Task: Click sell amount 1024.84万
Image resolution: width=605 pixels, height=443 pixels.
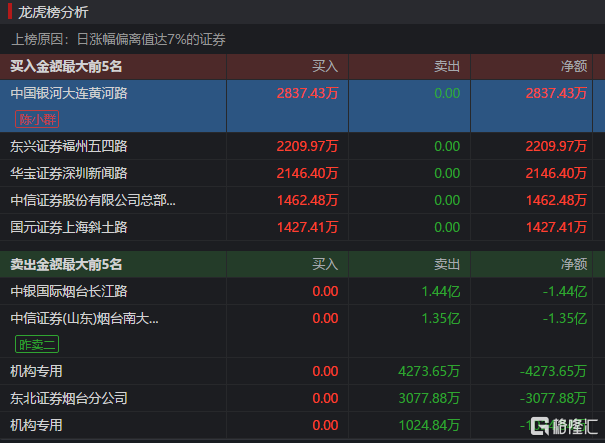Action: click(429, 425)
